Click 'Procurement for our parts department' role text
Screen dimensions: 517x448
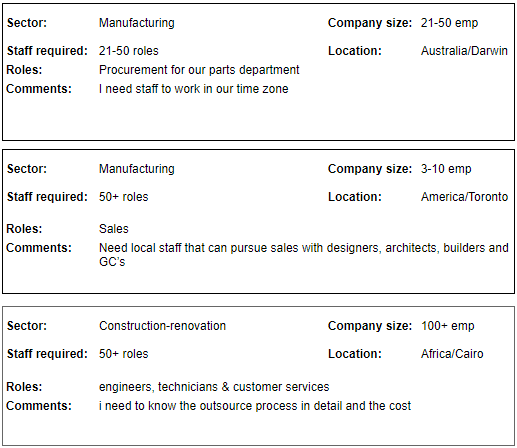click(199, 70)
